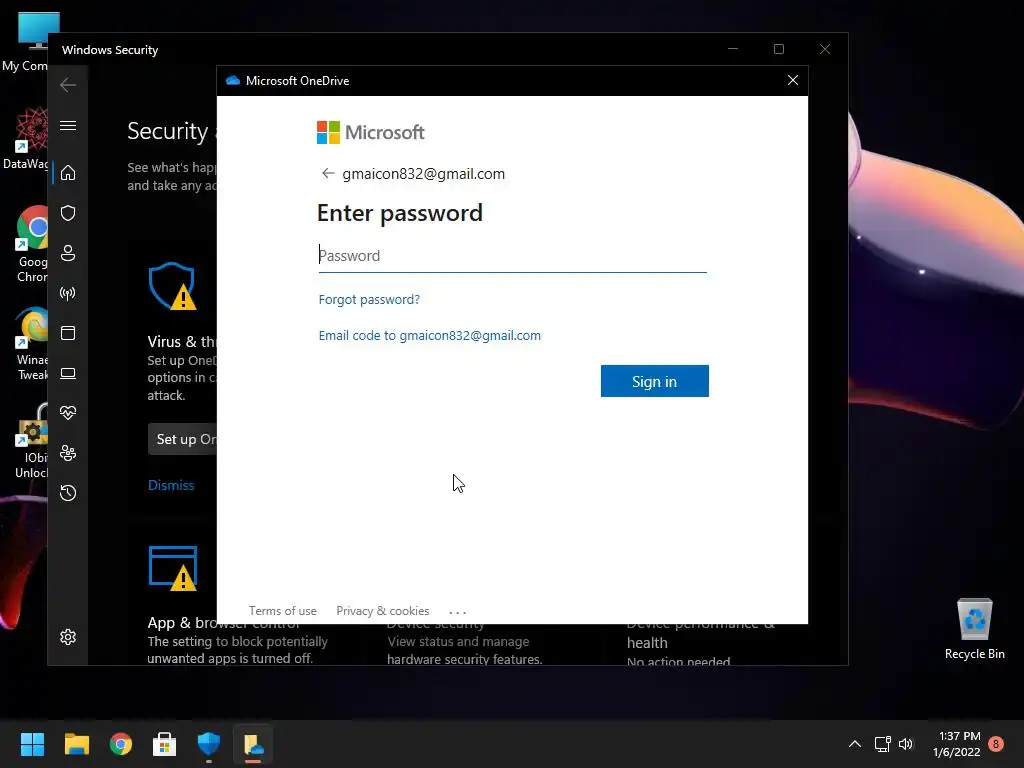Maximize the Windows Security window
The width and height of the screenshot is (1024, 768).
point(778,49)
